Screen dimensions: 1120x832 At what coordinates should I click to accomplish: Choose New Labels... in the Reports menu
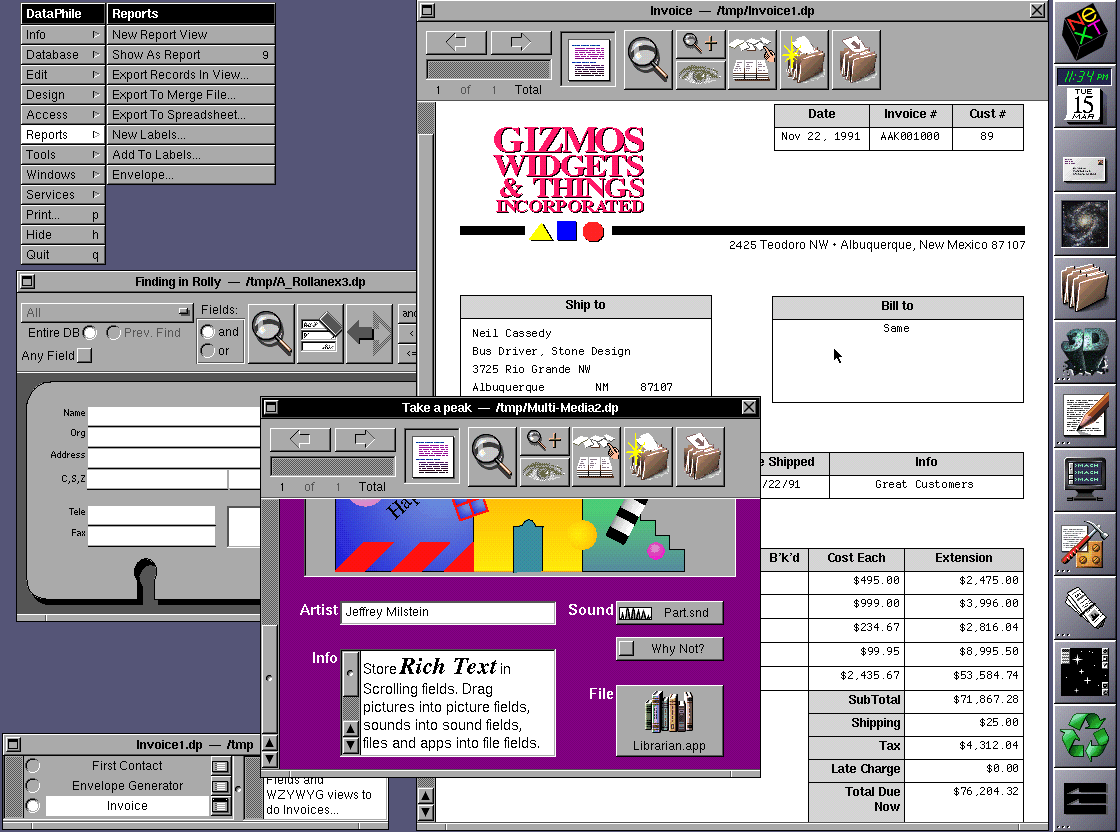click(191, 135)
